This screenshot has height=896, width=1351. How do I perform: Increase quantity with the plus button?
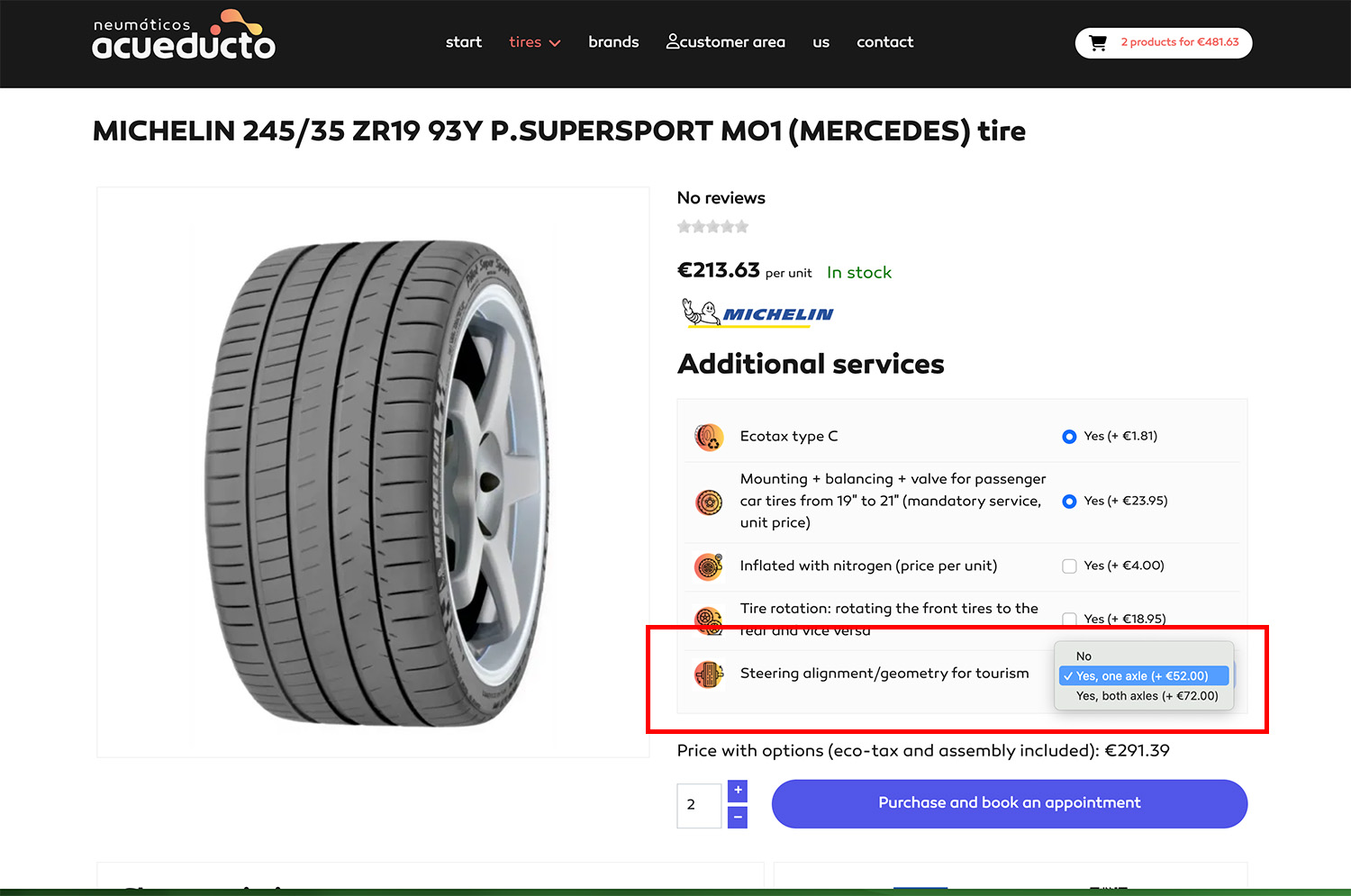738,791
